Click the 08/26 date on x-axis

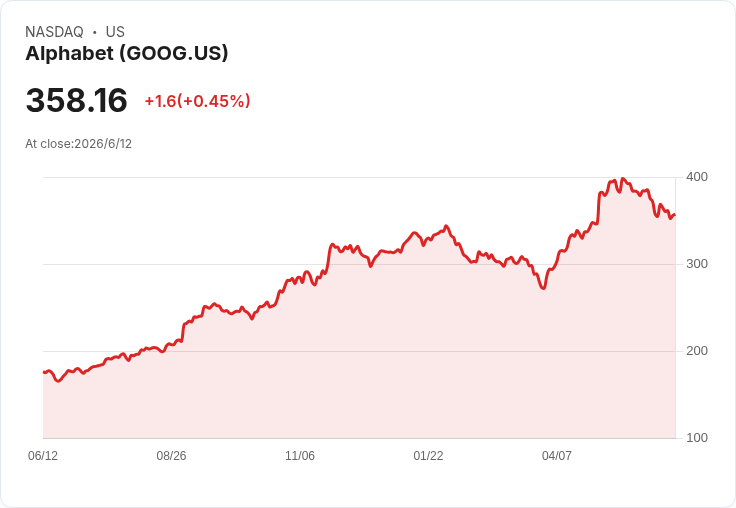click(171, 456)
